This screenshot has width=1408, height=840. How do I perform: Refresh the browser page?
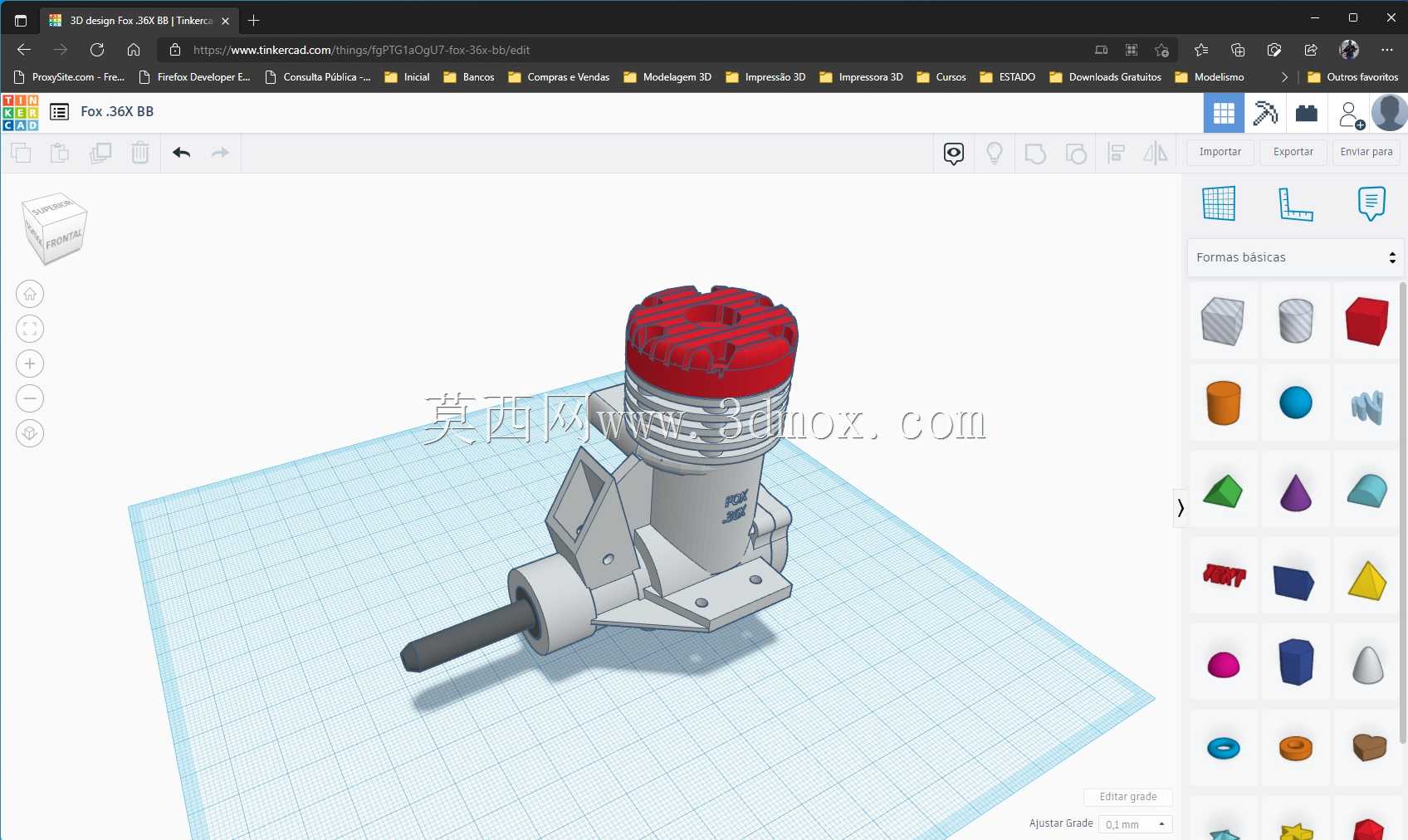pos(97,50)
